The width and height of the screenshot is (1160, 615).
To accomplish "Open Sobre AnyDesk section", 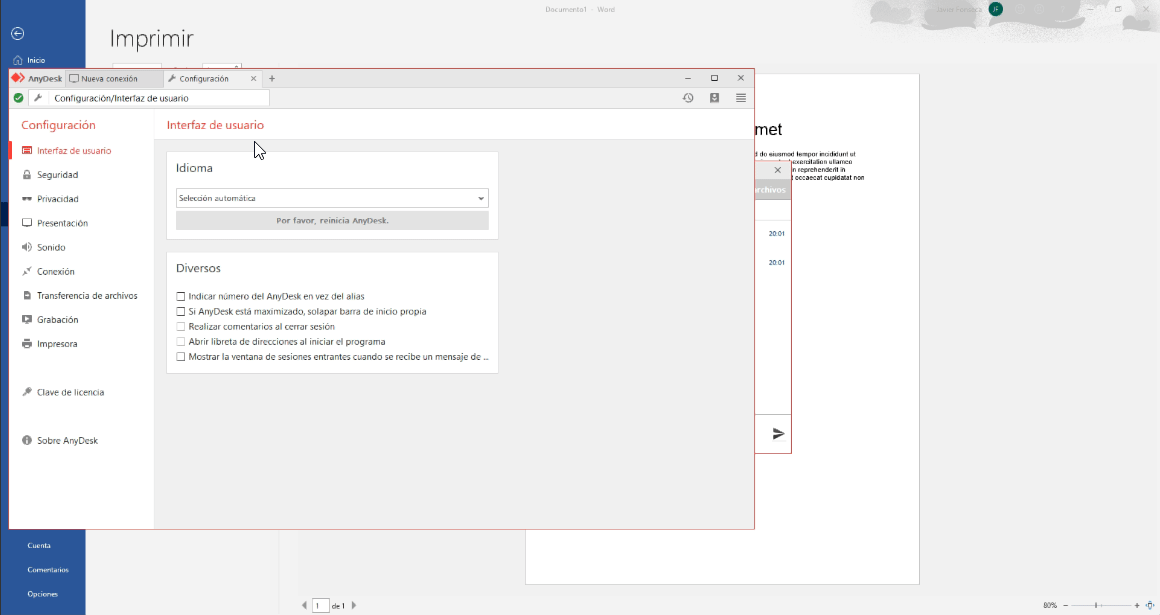I will pos(67,440).
